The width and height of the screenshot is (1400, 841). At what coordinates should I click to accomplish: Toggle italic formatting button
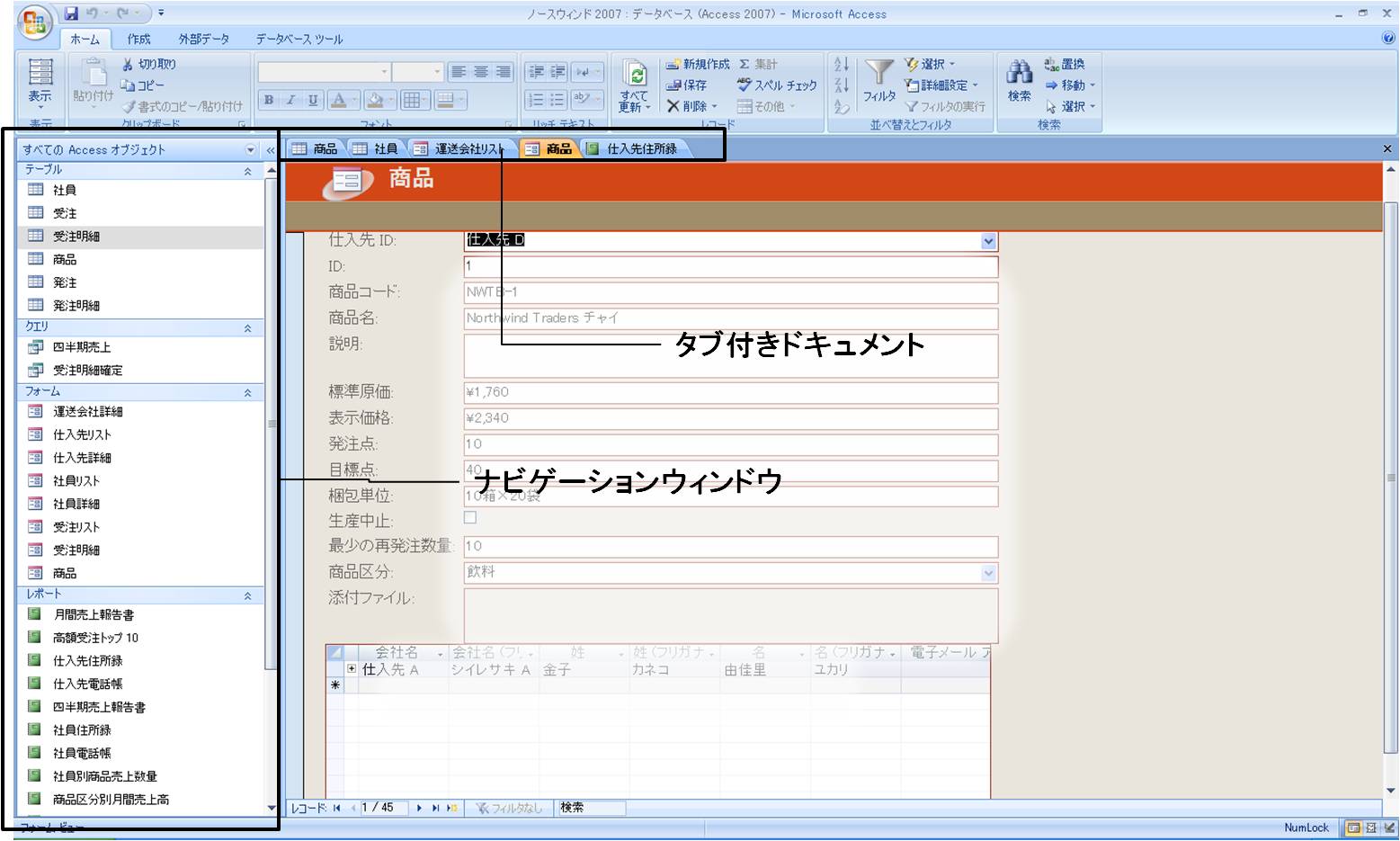(x=290, y=100)
